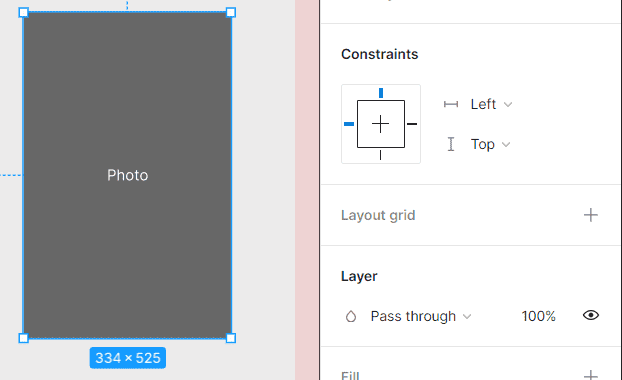The height and width of the screenshot is (380, 622).
Task: Add a layout grid with plus button
Action: [x=591, y=215]
